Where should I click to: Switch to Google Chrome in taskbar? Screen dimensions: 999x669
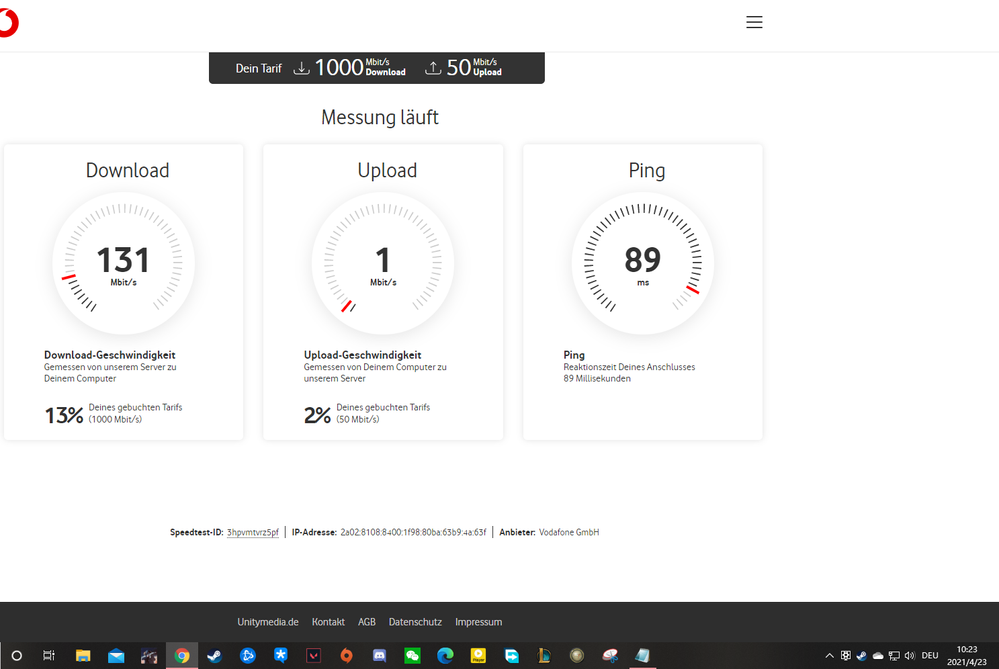tap(182, 656)
